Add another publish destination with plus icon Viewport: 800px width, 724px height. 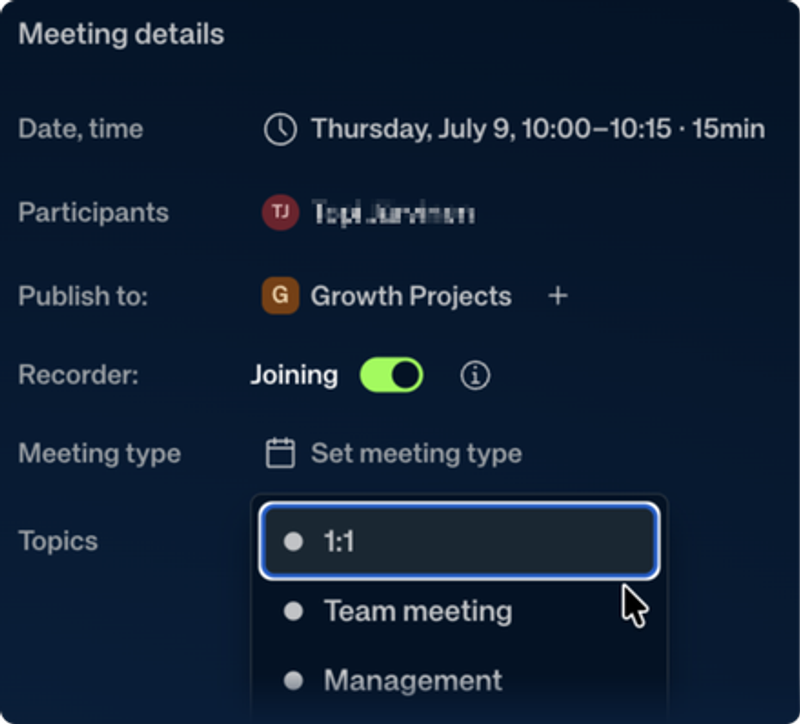click(558, 296)
